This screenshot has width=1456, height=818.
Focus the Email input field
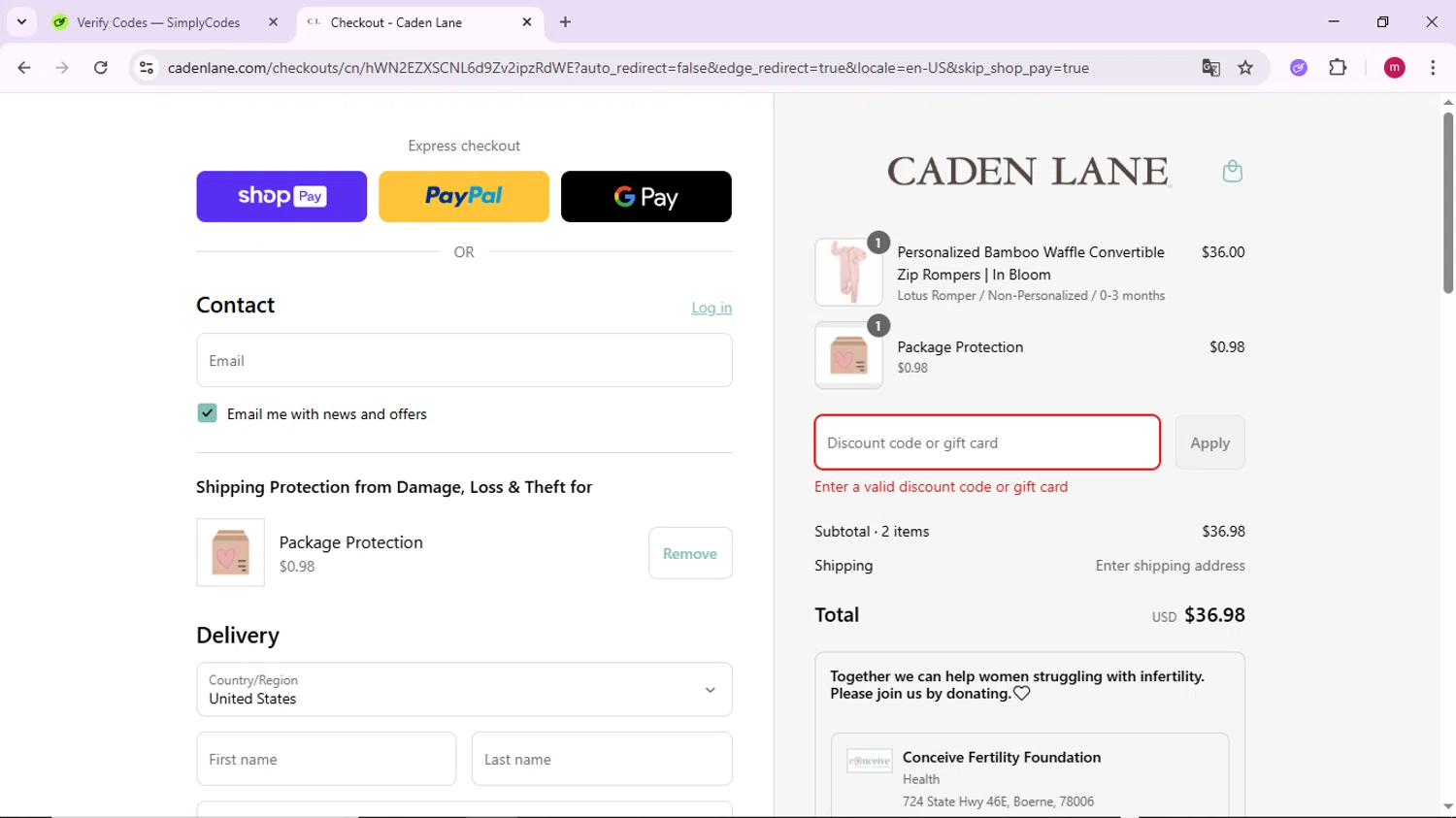point(464,360)
